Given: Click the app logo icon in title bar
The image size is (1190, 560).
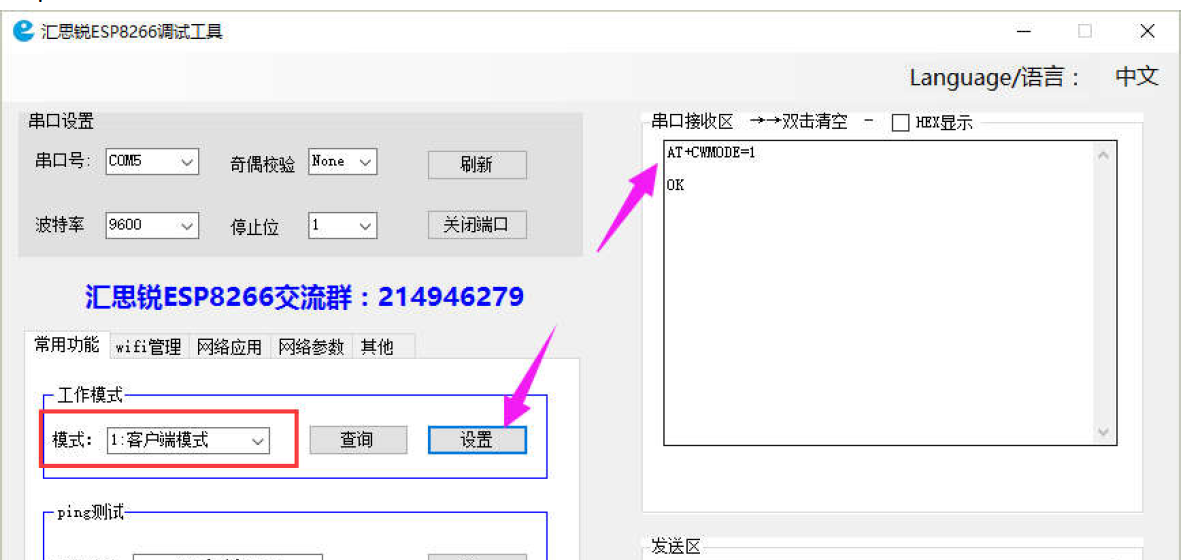Looking at the screenshot, I should pos(24,32).
